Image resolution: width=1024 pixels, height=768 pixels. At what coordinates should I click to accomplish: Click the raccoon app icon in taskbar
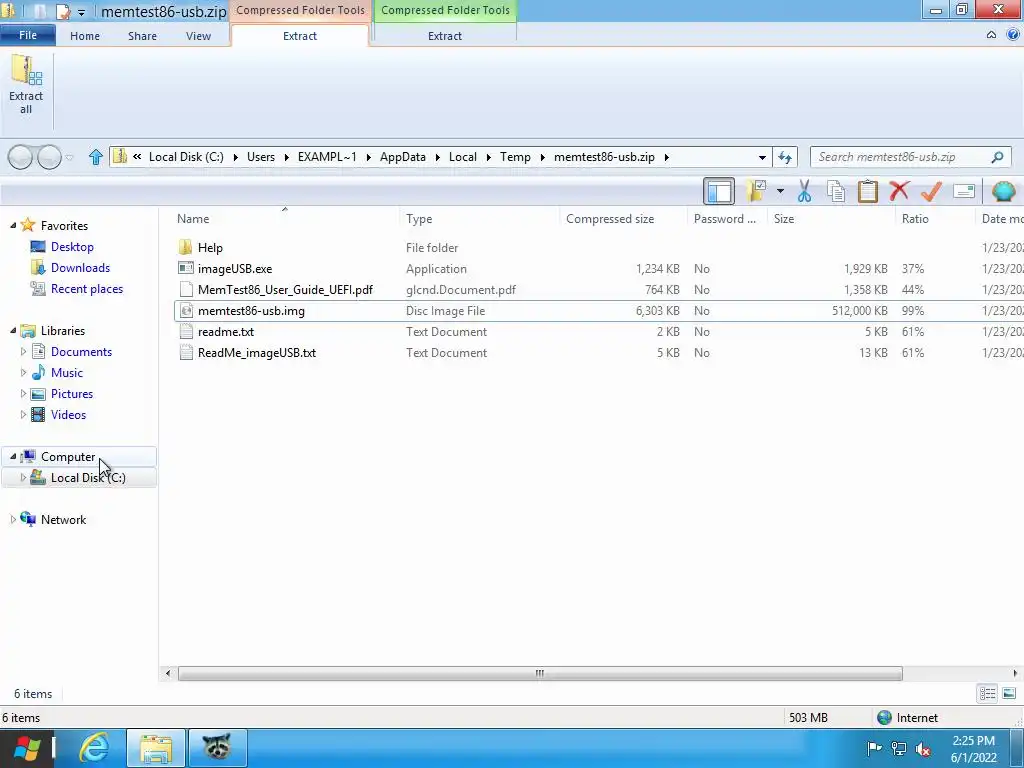click(x=217, y=748)
